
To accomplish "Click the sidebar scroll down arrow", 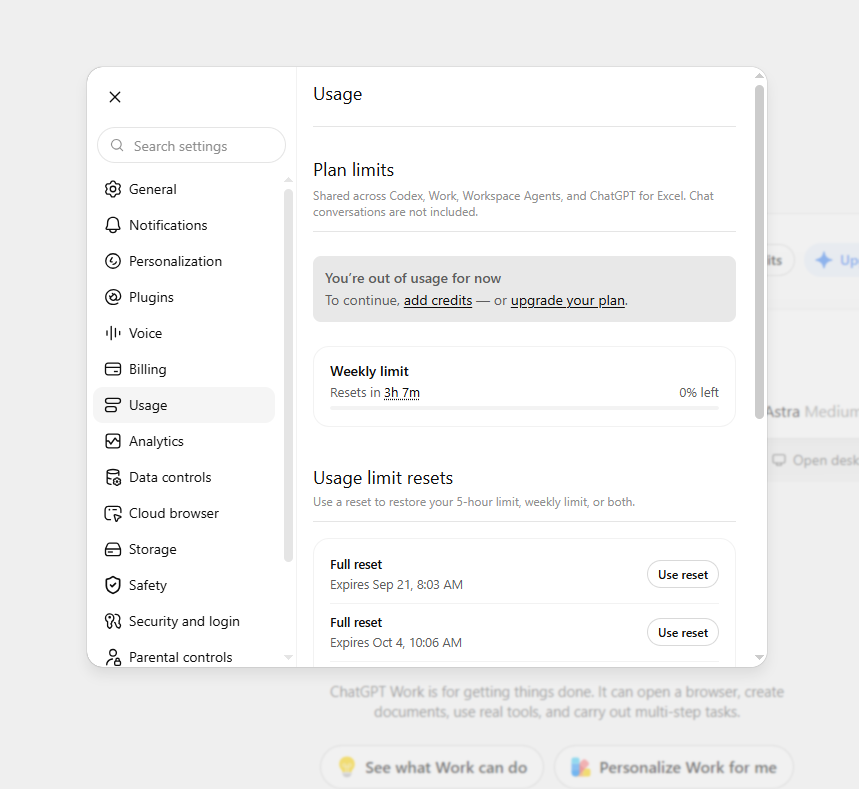I will coord(289,657).
